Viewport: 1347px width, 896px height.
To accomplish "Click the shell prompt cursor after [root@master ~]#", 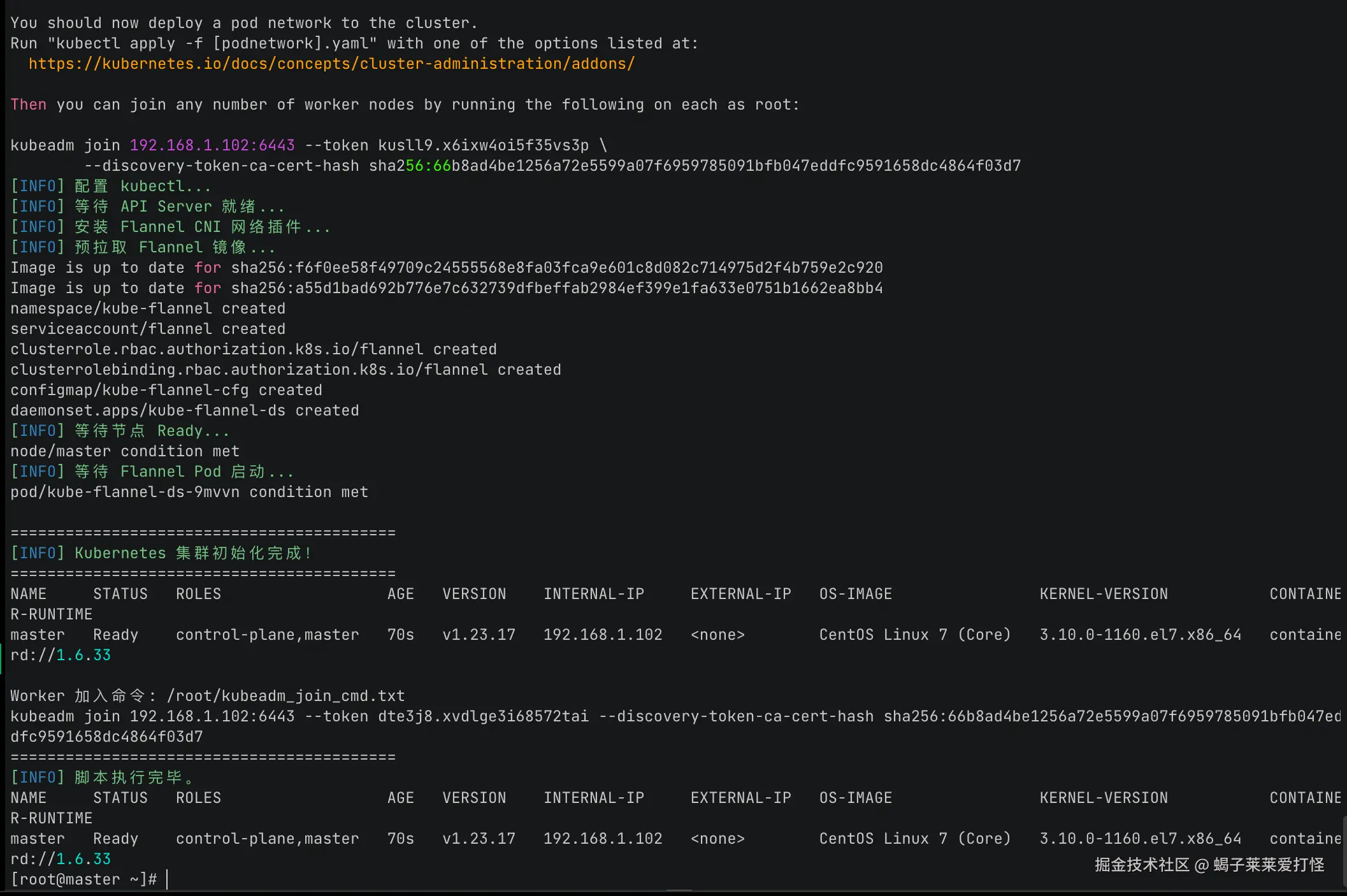I will (167, 879).
